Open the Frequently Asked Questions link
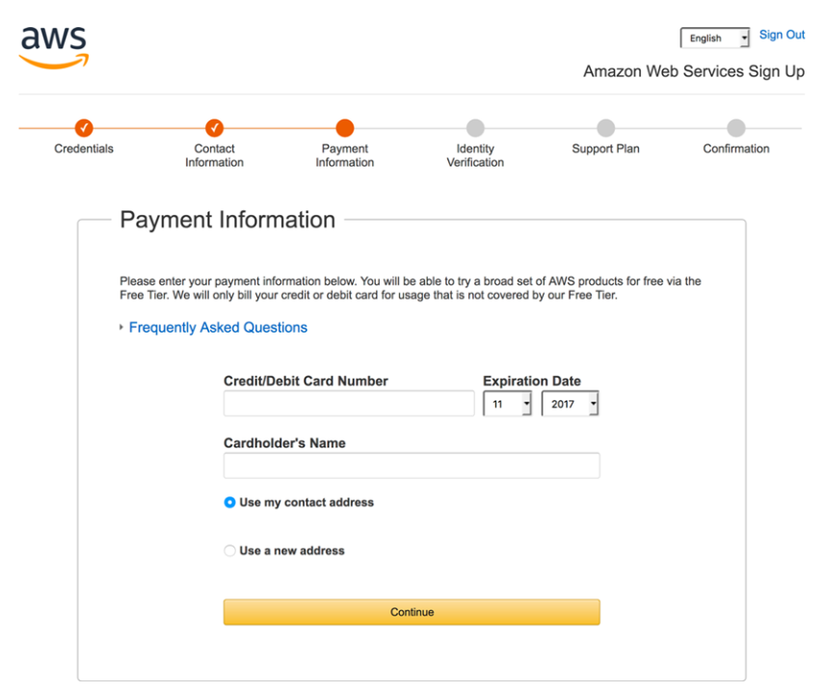 [218, 328]
